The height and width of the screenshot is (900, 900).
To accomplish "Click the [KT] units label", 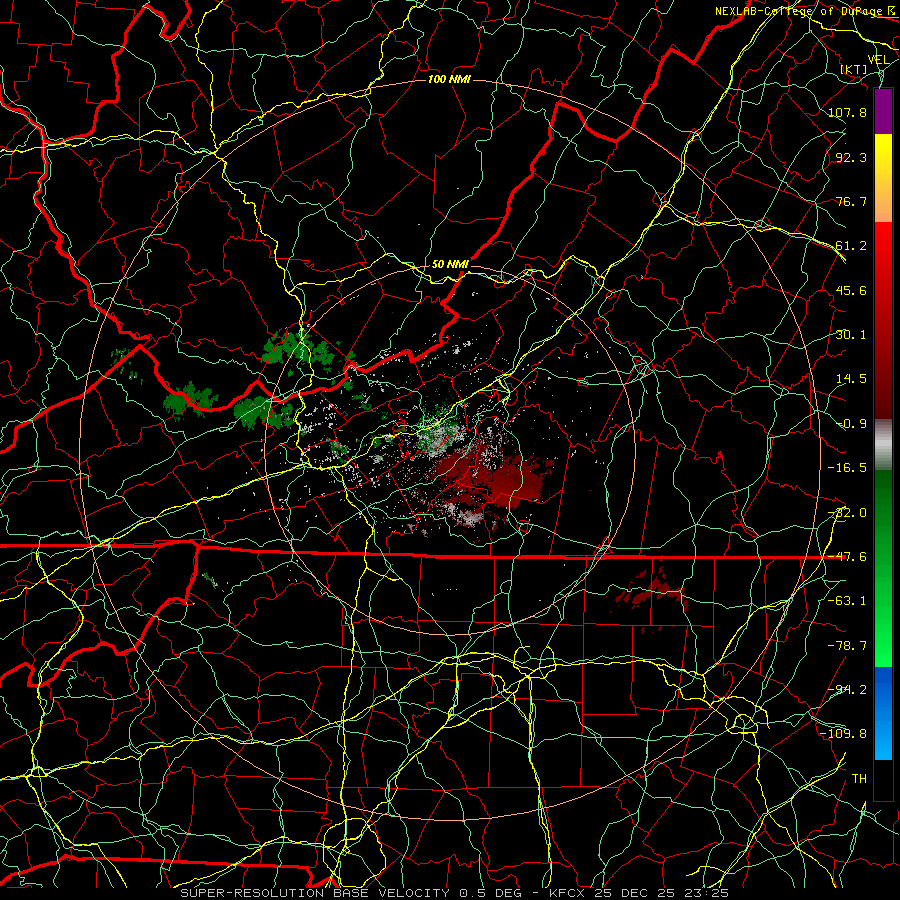I will pyautogui.click(x=854, y=69).
